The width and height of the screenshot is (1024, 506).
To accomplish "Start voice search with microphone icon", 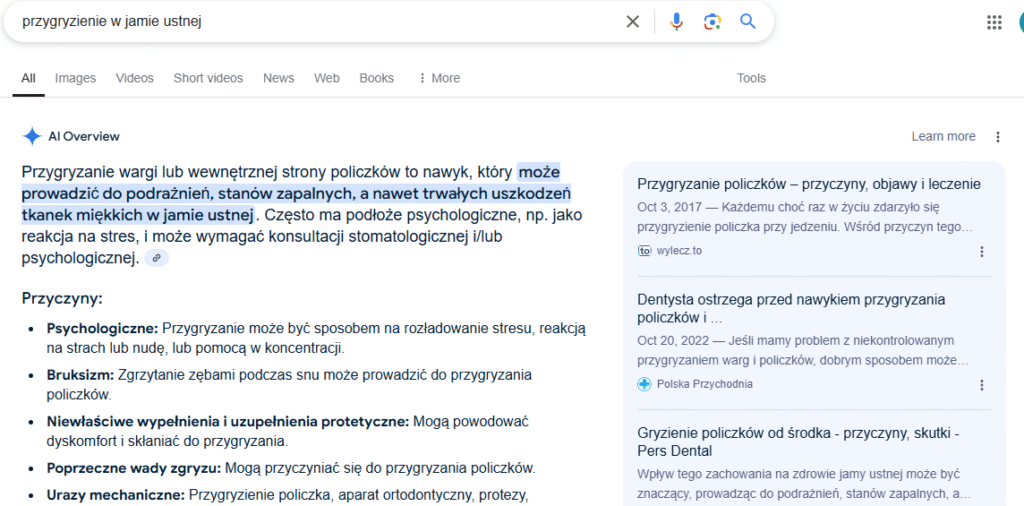I will tap(676, 22).
